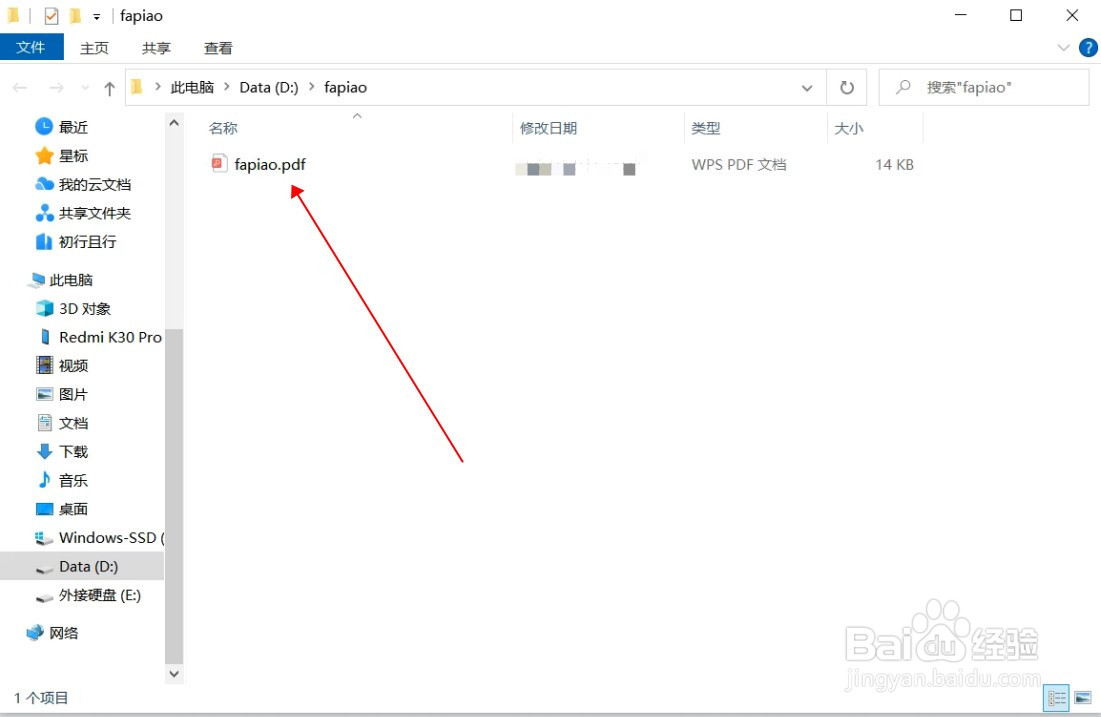Open the 此电脑 item in the sidebar

(72, 279)
